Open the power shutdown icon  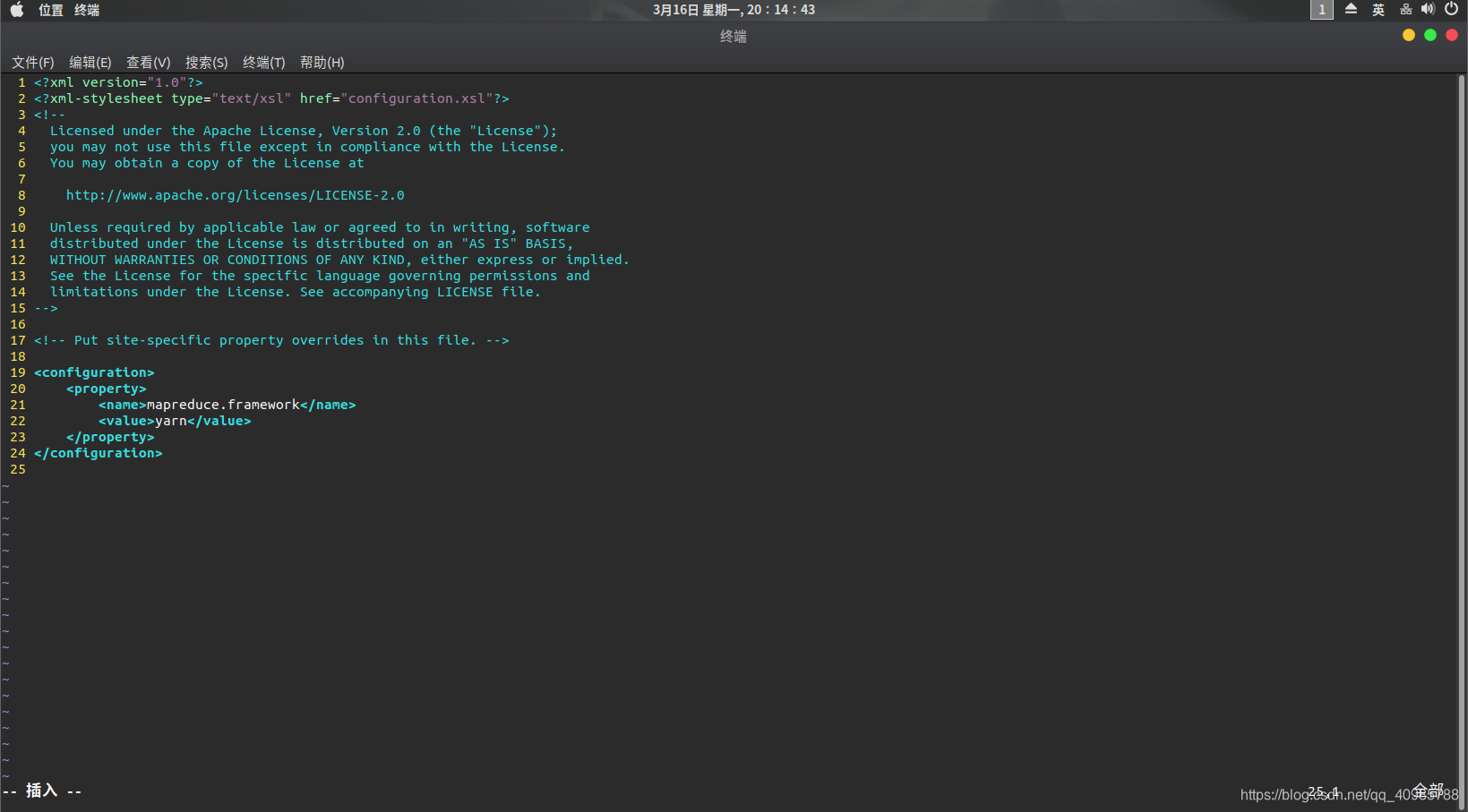click(1452, 10)
